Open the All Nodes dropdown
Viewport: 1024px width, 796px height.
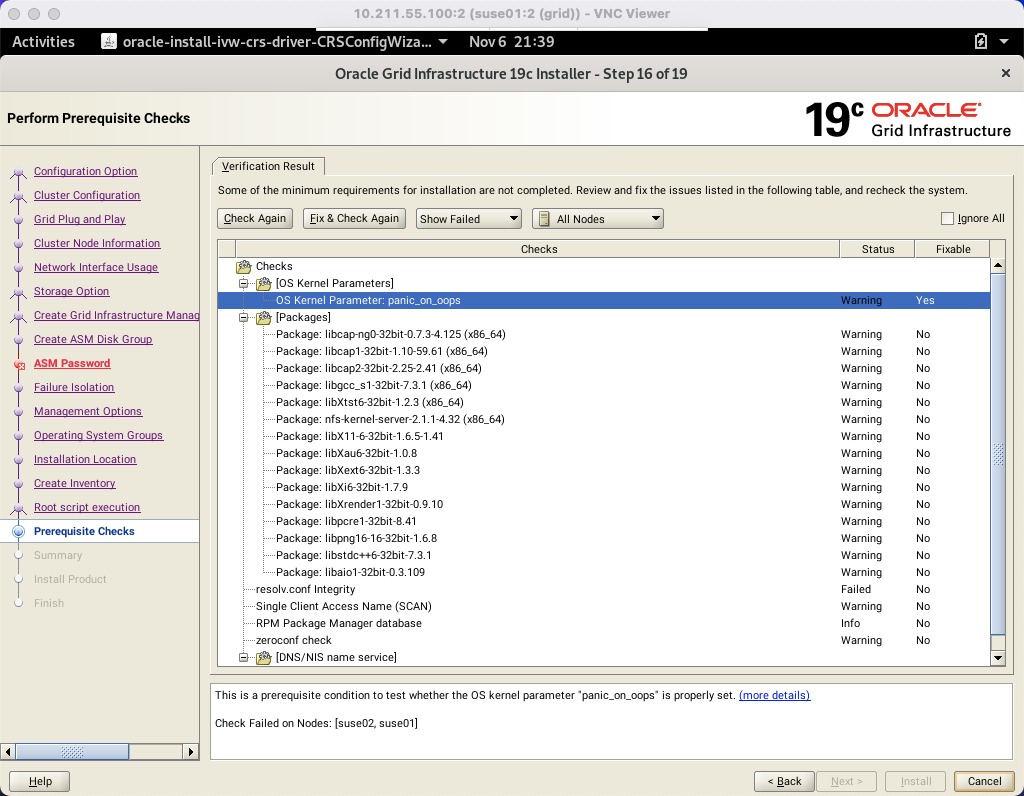coord(598,219)
